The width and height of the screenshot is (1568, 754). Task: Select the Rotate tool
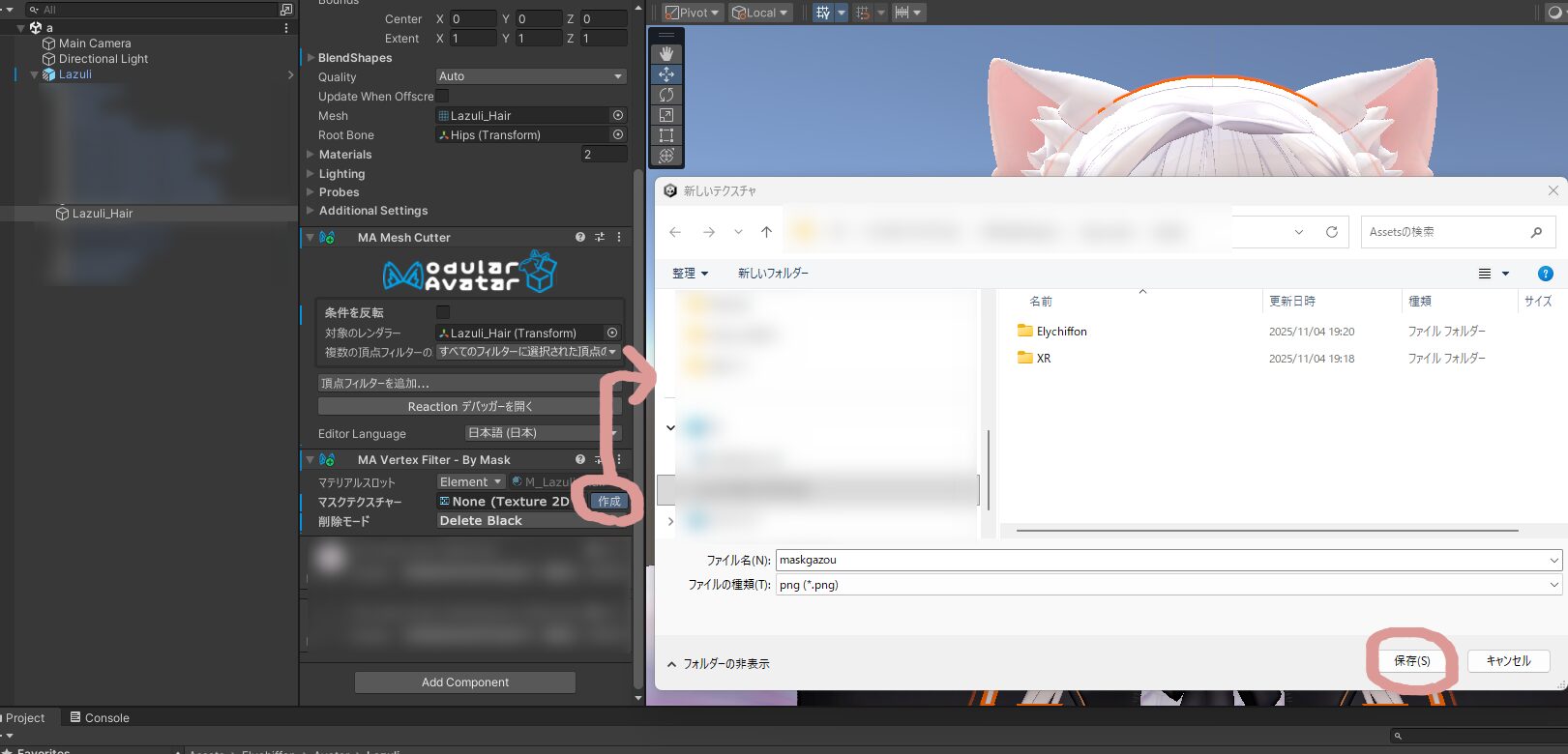(x=666, y=95)
